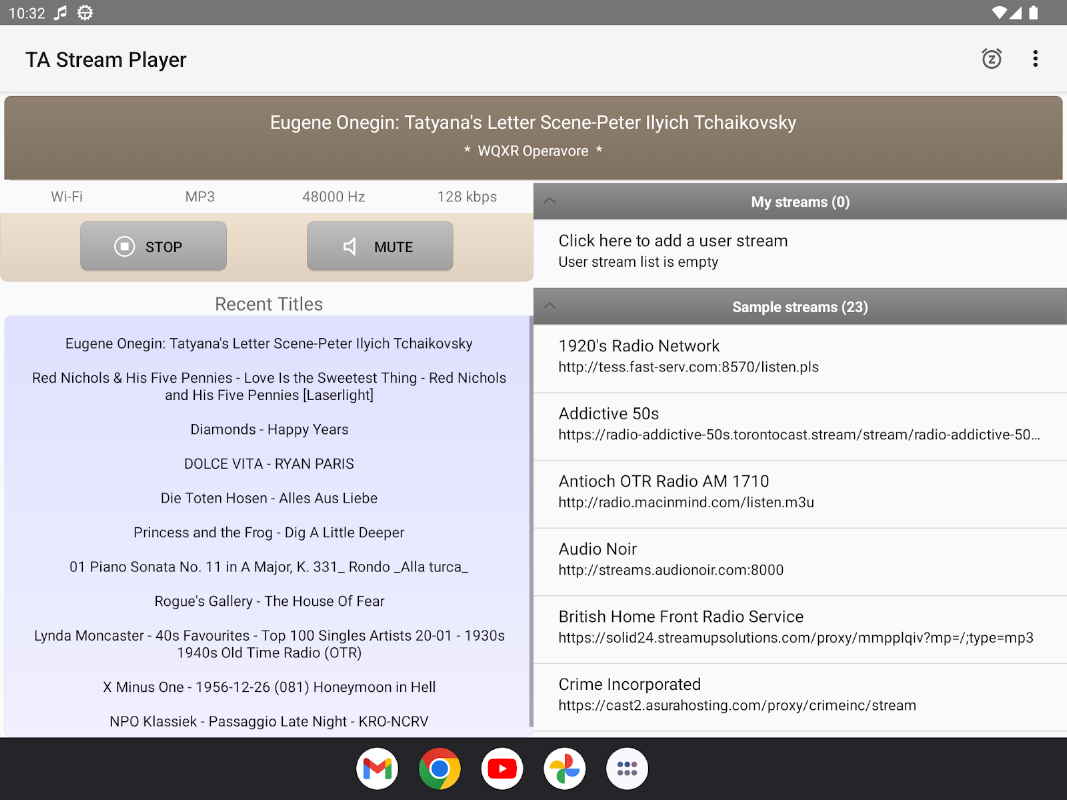The height and width of the screenshot is (800, 1067).
Task: Collapse the My streams section
Action: click(x=549, y=201)
